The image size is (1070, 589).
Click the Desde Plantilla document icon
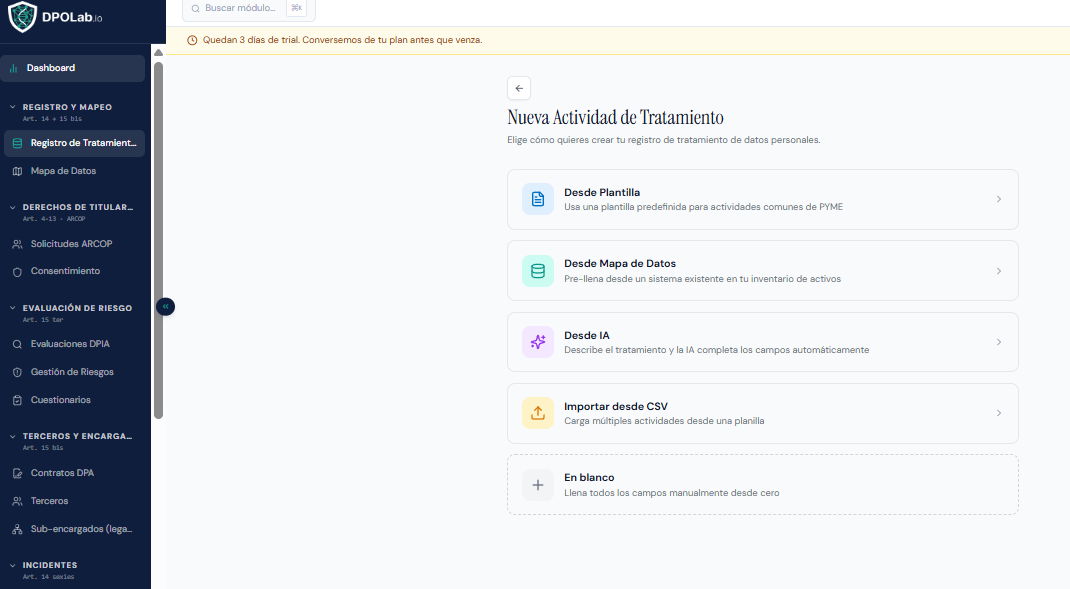pyautogui.click(x=538, y=199)
